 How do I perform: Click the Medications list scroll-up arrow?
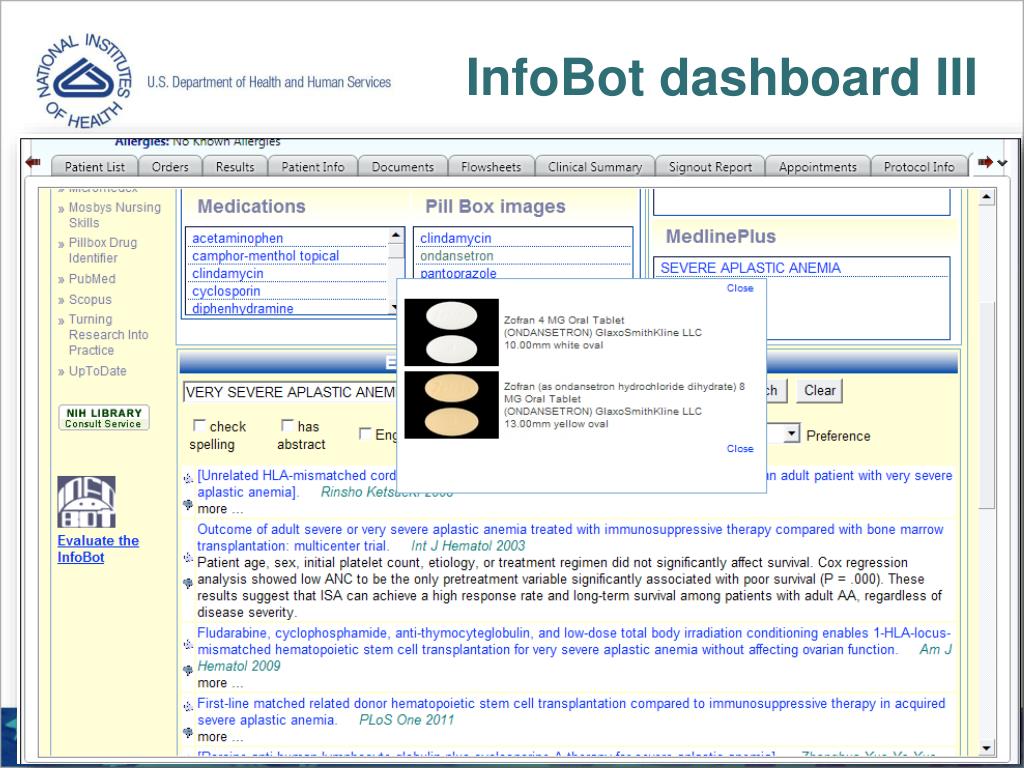pyautogui.click(x=396, y=235)
